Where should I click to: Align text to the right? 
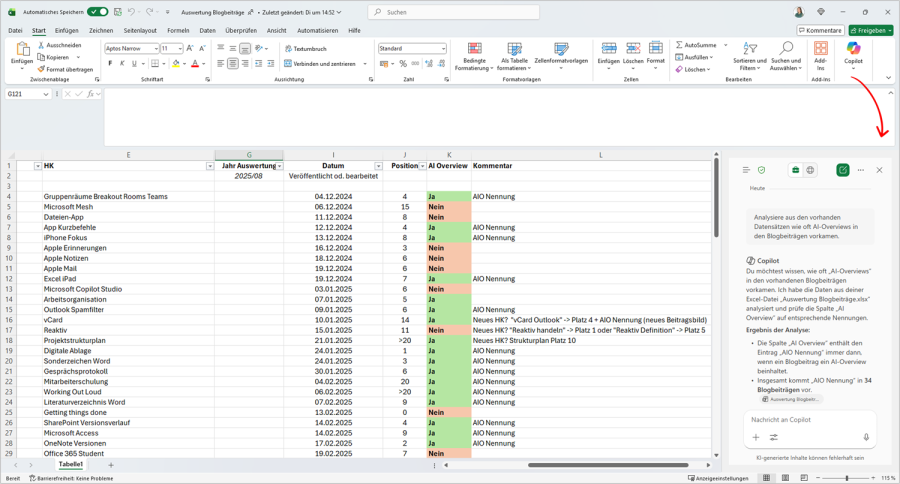click(245, 64)
